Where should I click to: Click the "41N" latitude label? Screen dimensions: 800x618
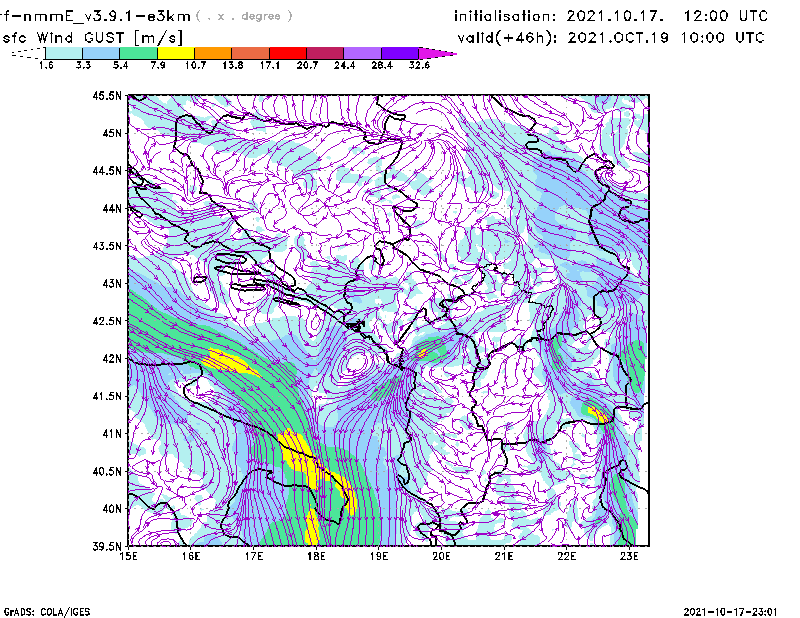point(112,434)
